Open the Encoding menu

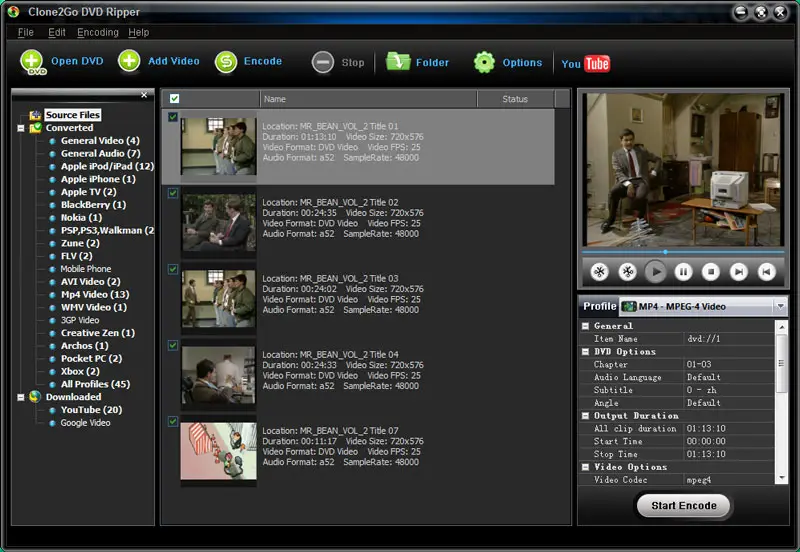tap(97, 32)
